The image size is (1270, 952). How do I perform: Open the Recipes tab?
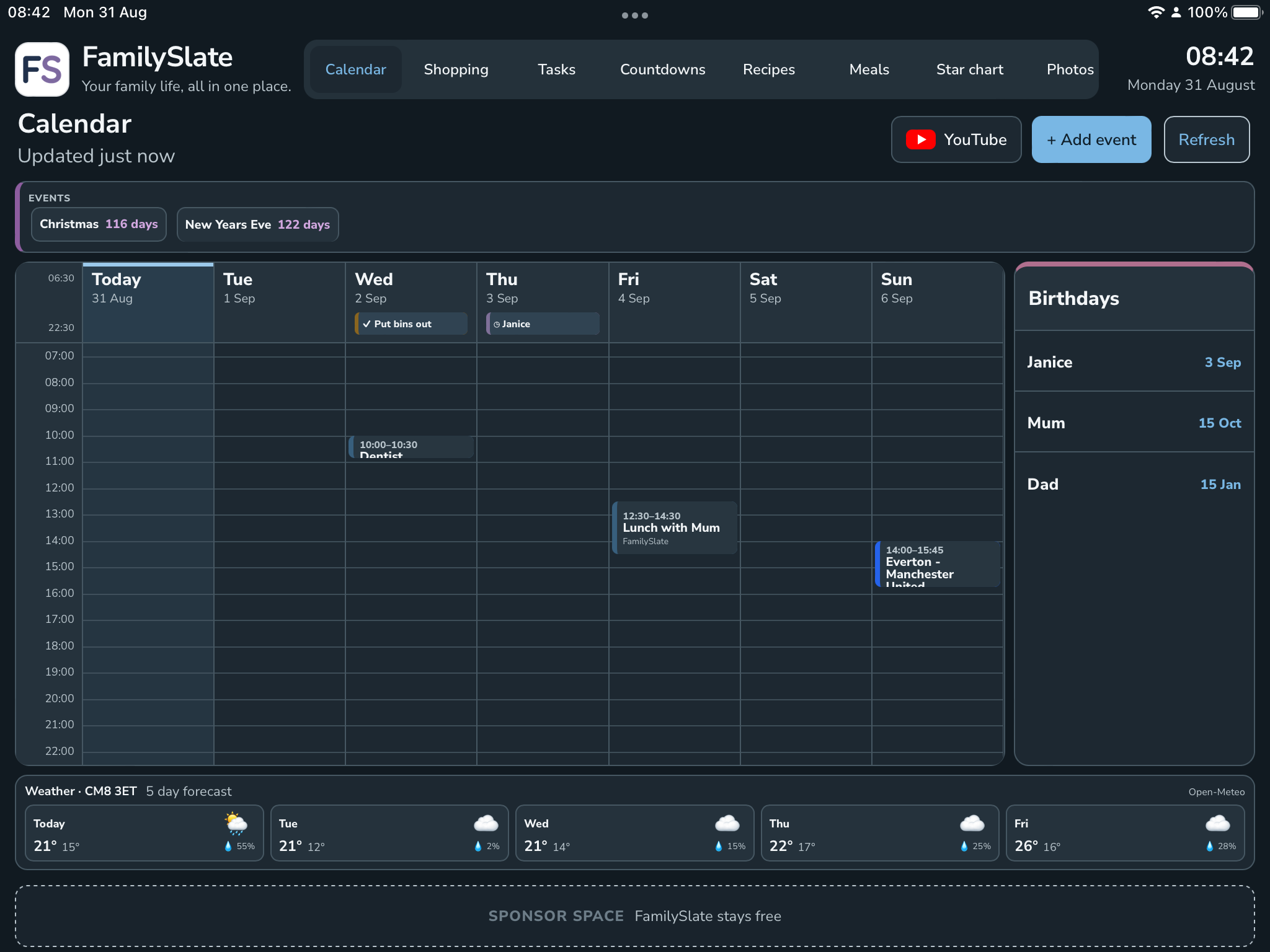point(769,69)
